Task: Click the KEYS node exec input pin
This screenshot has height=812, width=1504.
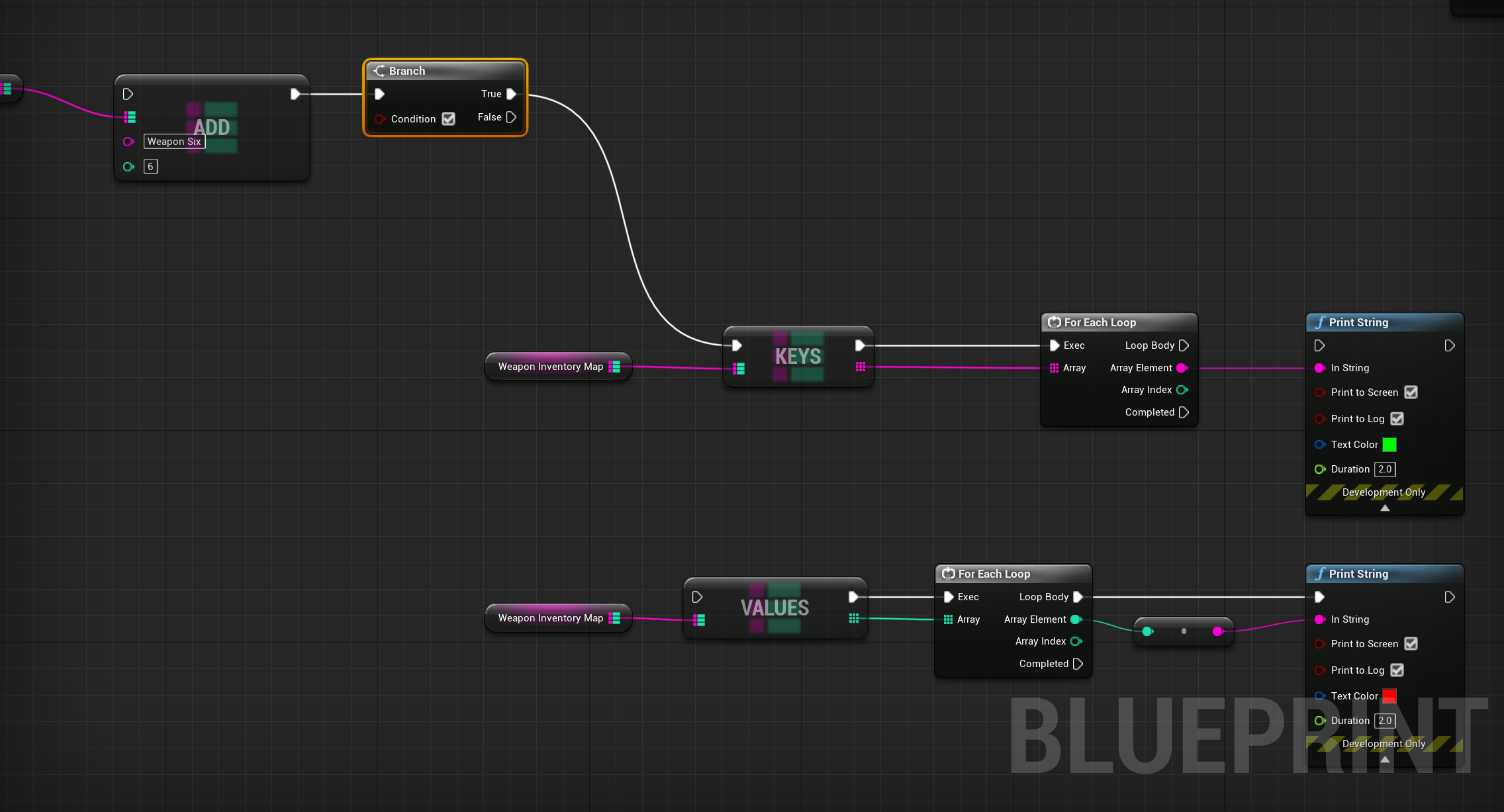Action: pyautogui.click(x=737, y=345)
